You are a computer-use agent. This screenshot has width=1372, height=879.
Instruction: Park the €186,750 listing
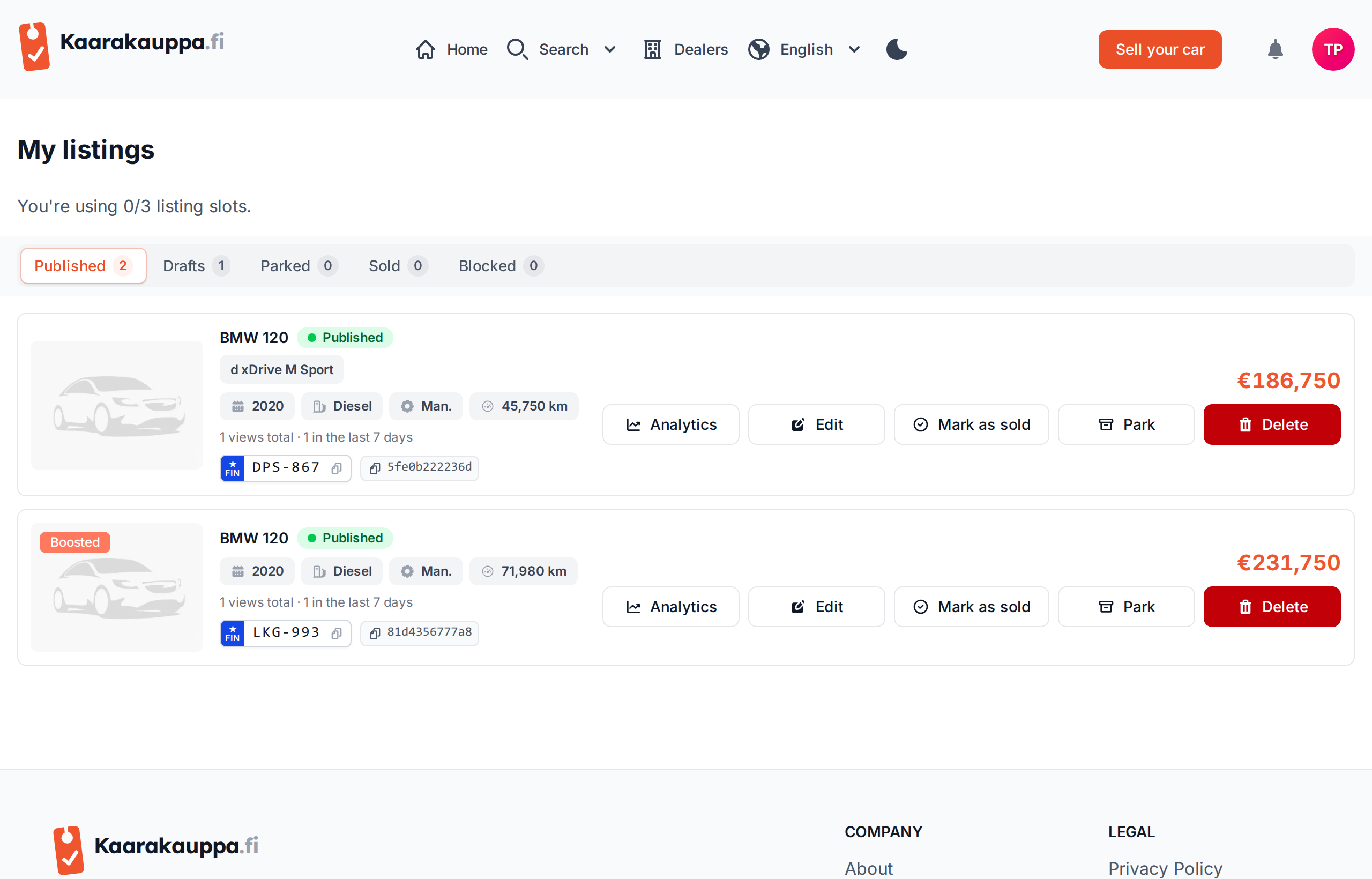1126,424
